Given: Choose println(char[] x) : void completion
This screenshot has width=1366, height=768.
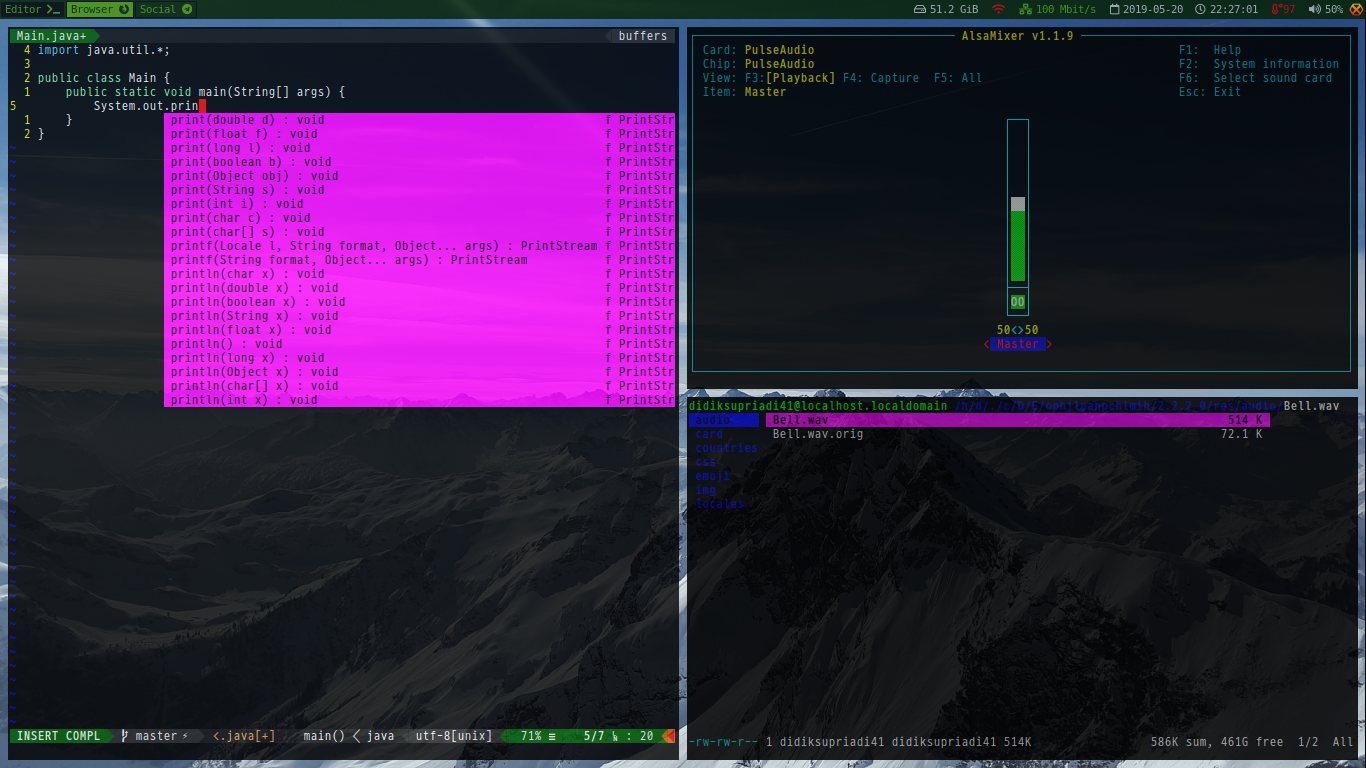Looking at the screenshot, I should (x=420, y=386).
